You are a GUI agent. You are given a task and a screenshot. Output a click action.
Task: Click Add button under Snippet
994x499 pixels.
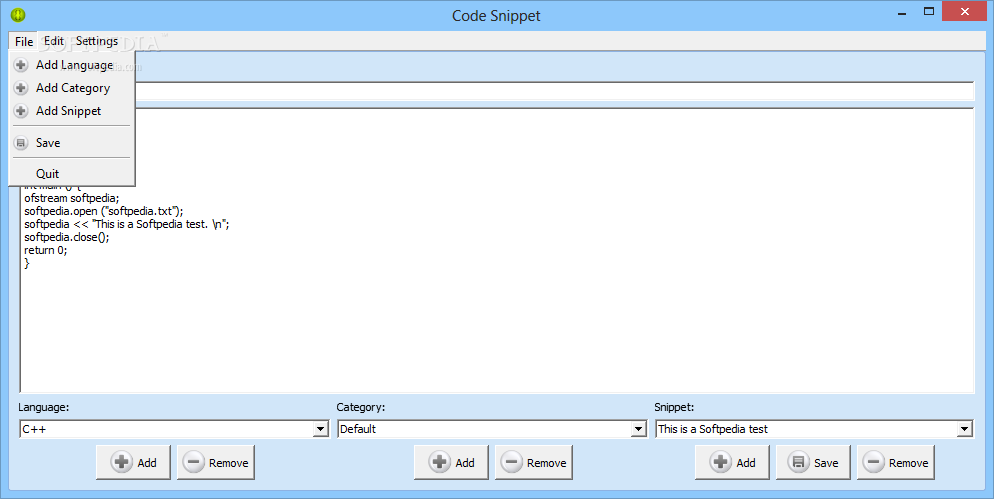pyautogui.click(x=732, y=462)
